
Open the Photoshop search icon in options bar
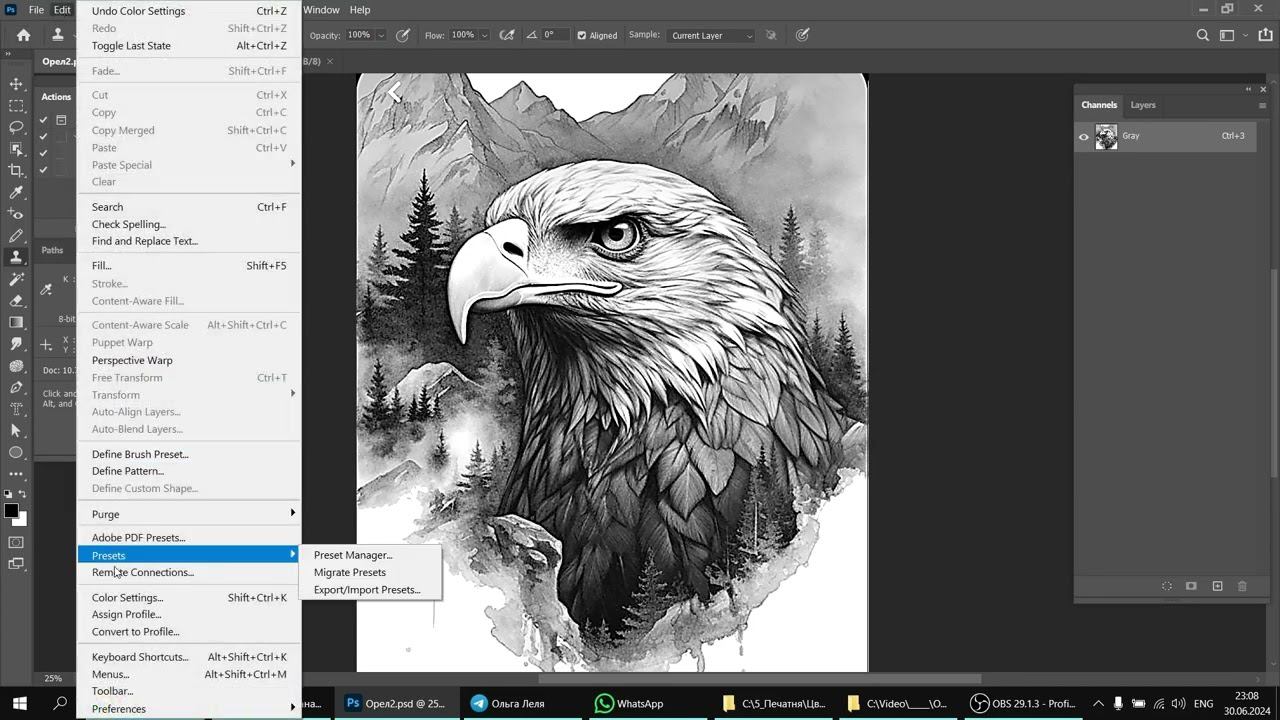tap(1203, 35)
